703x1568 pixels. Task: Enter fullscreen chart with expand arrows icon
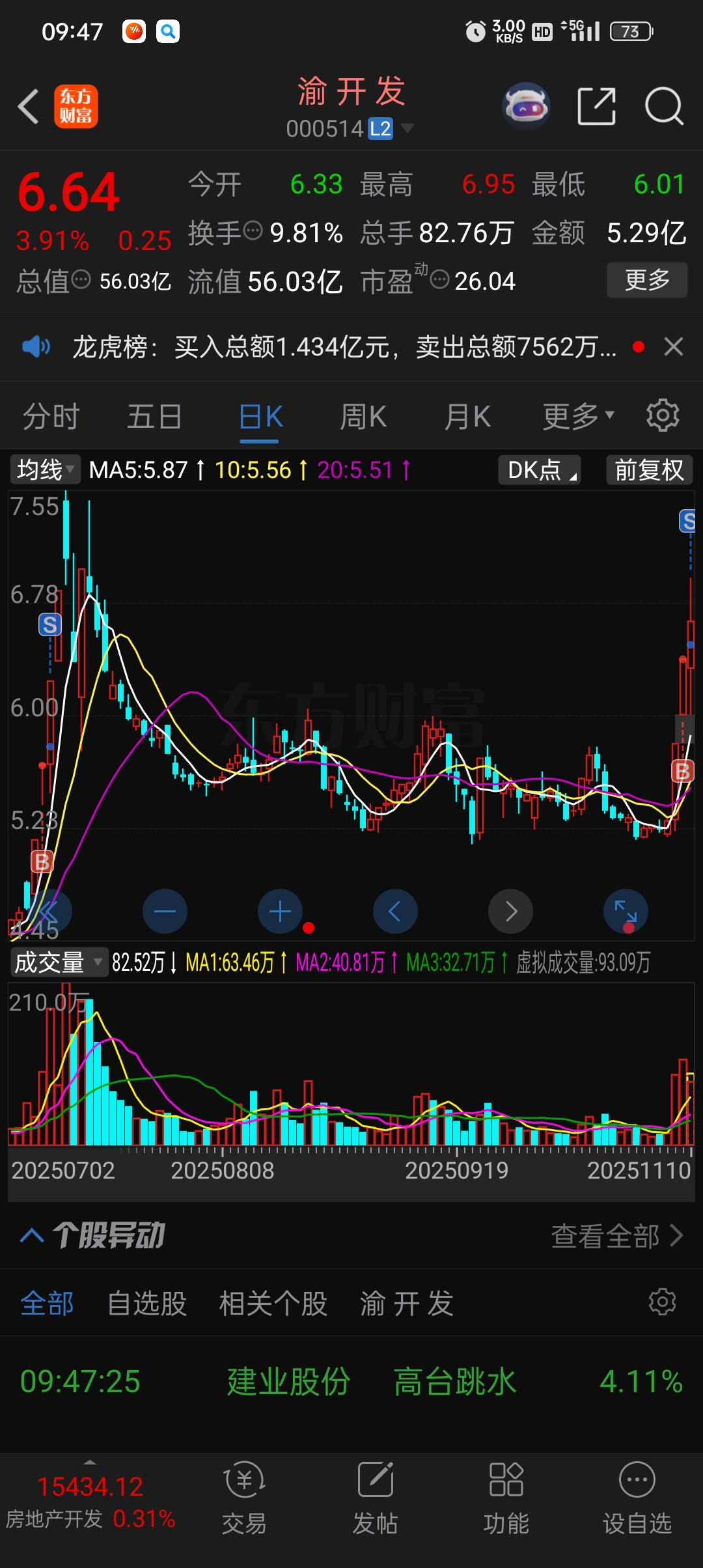coord(626,911)
